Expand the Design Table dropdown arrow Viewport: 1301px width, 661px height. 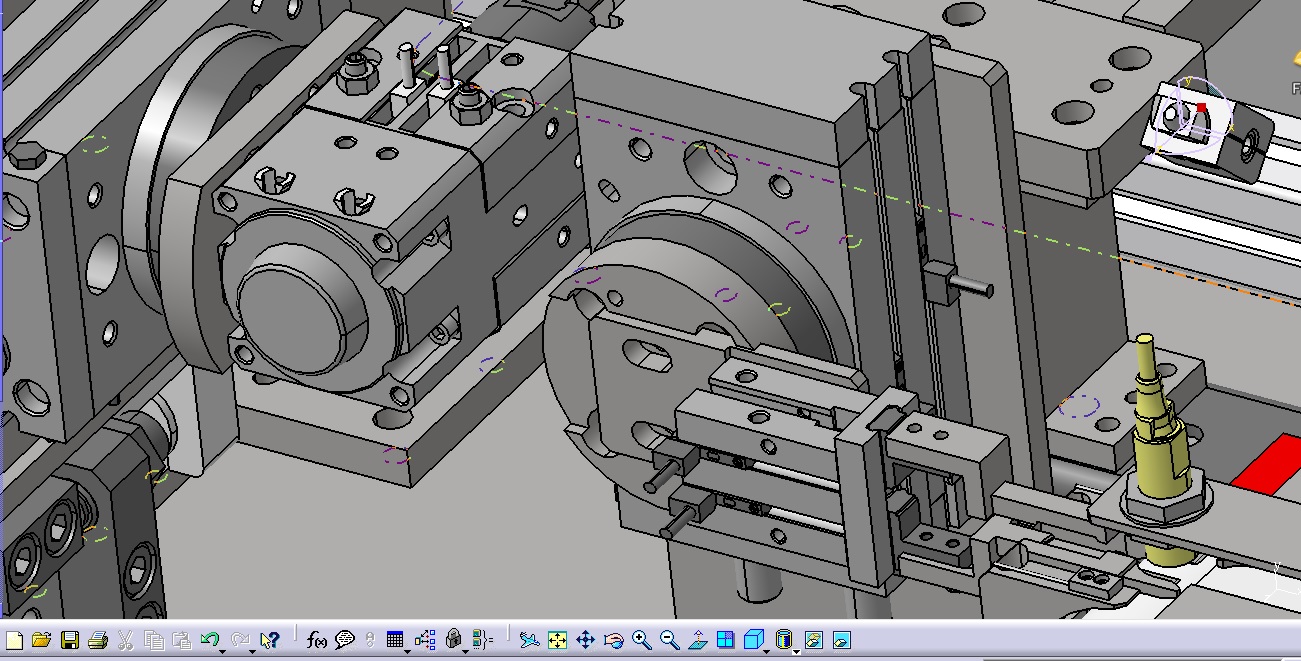[x=407, y=652]
